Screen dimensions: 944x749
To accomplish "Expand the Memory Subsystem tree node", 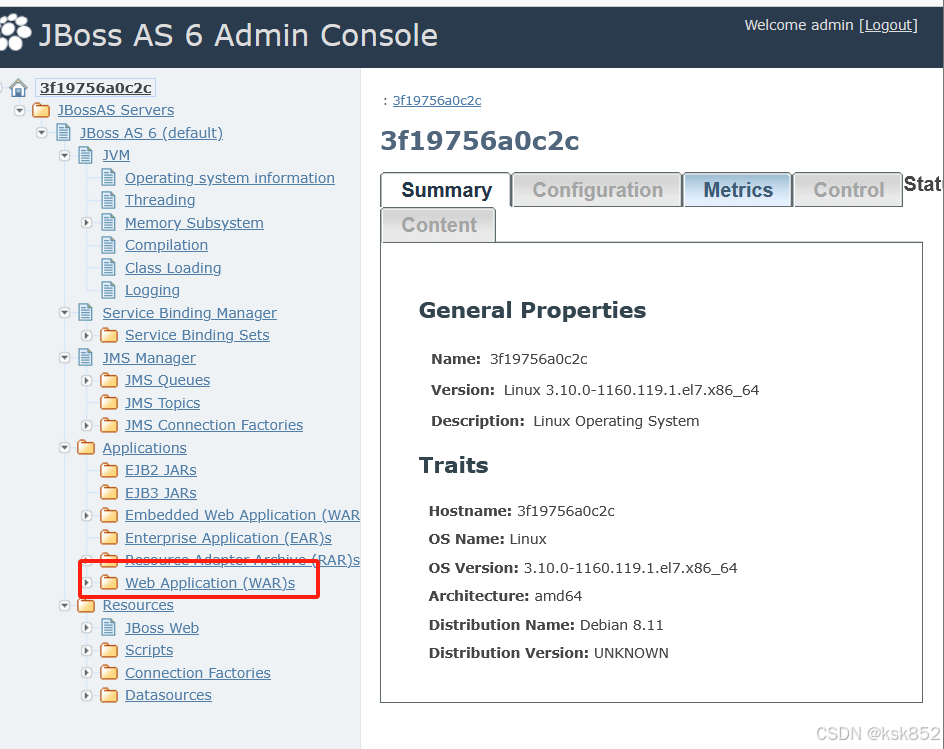I will click(86, 222).
